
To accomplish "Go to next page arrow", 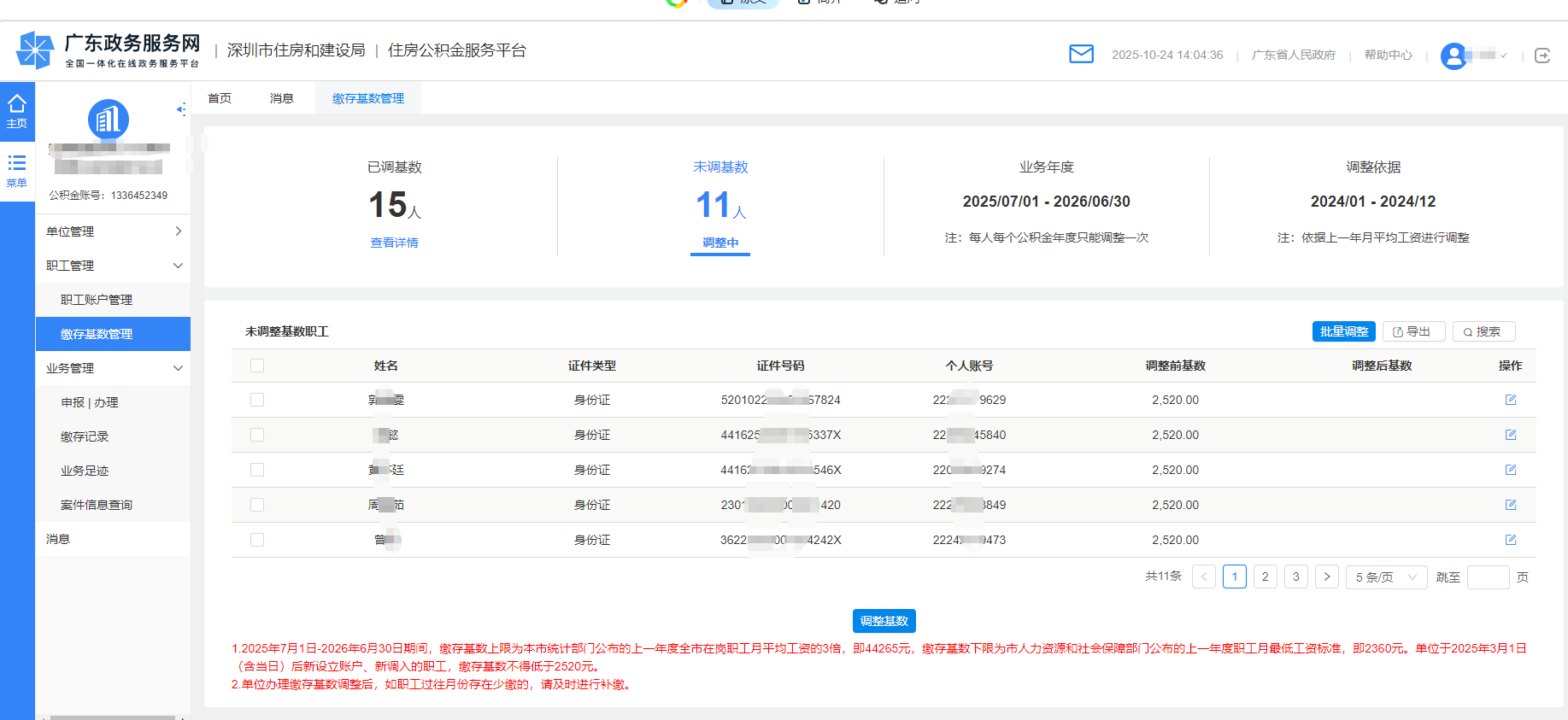I will [1327, 577].
